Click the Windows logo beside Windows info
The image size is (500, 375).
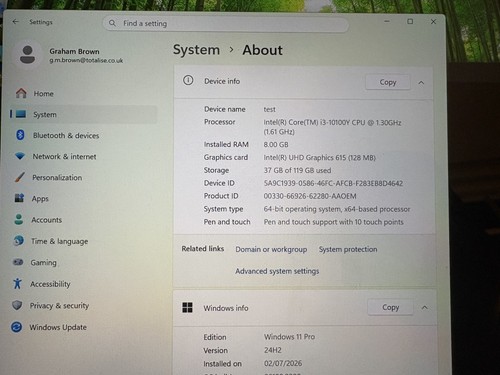click(187, 307)
